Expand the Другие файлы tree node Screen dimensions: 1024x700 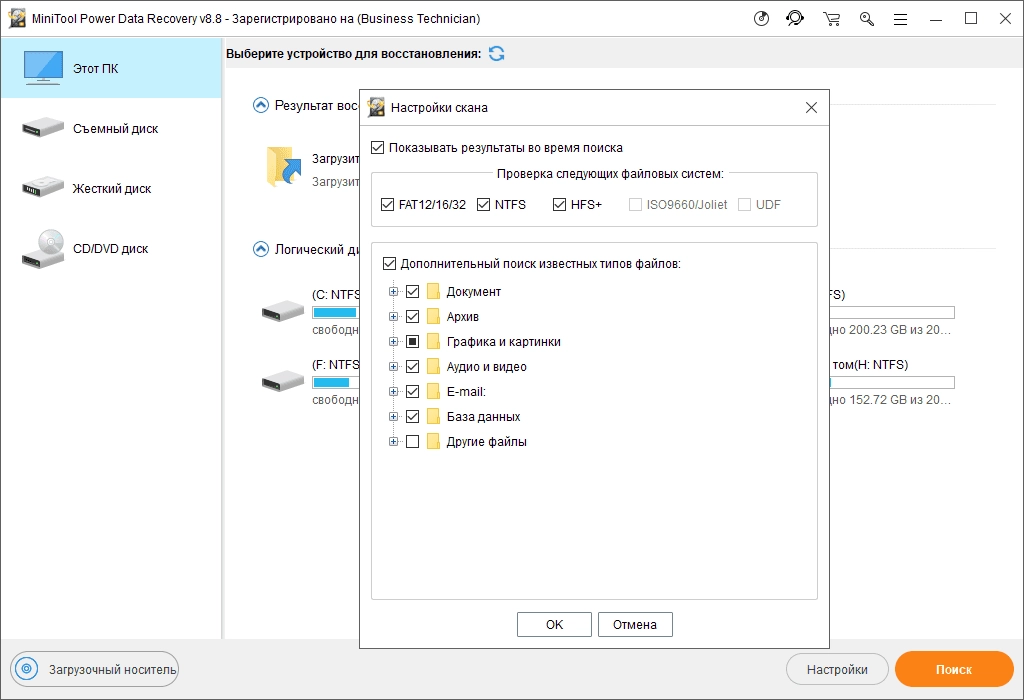(x=393, y=441)
